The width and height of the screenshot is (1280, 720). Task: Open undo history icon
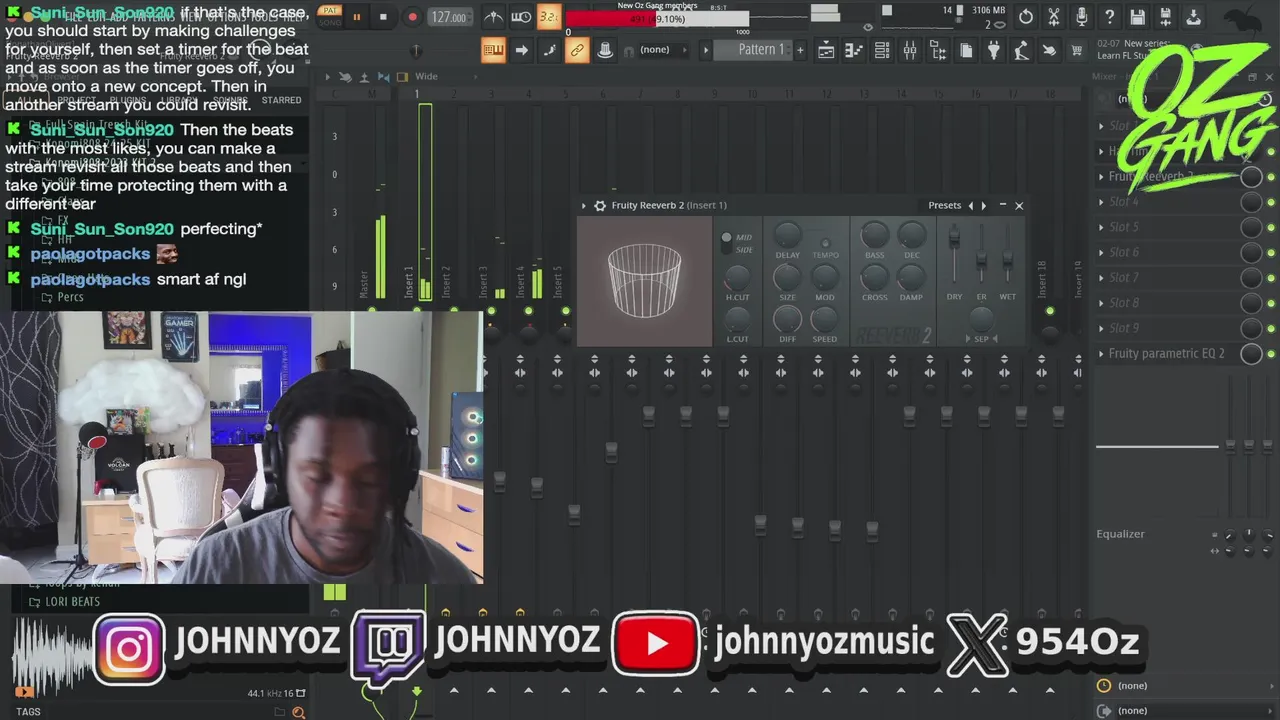tap(1026, 17)
